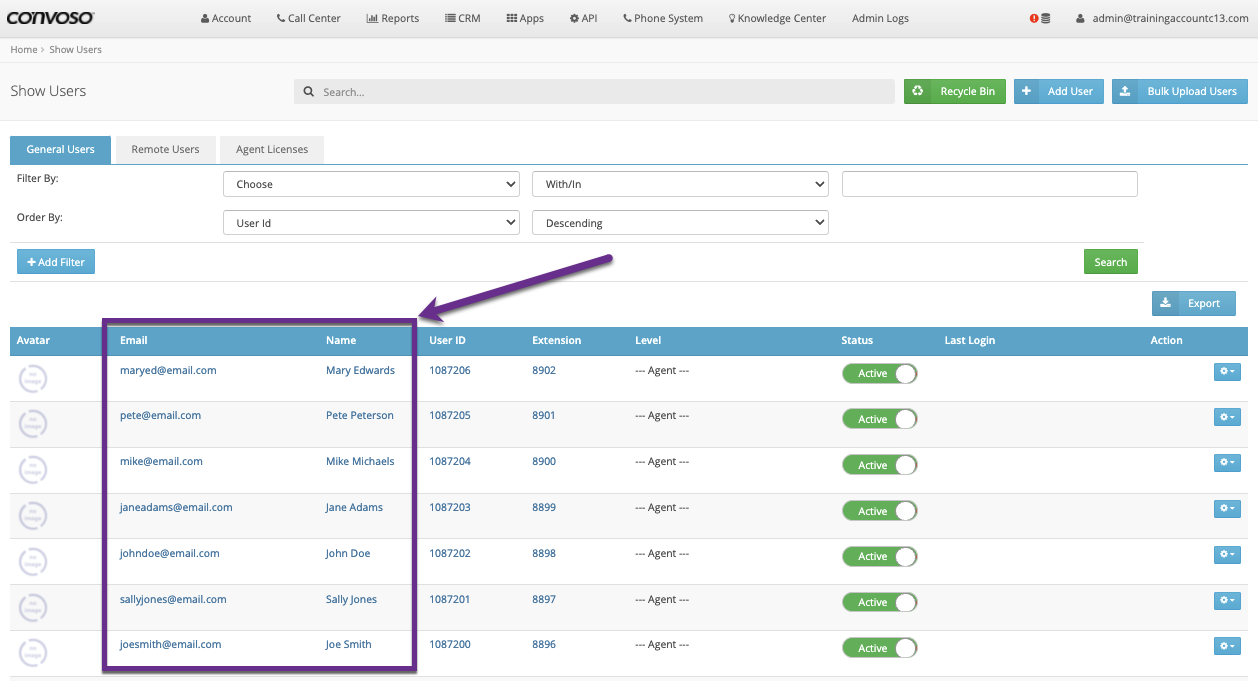1258x681 pixels.
Task: Open the Order By 'User Id' dropdown
Action: point(371,223)
